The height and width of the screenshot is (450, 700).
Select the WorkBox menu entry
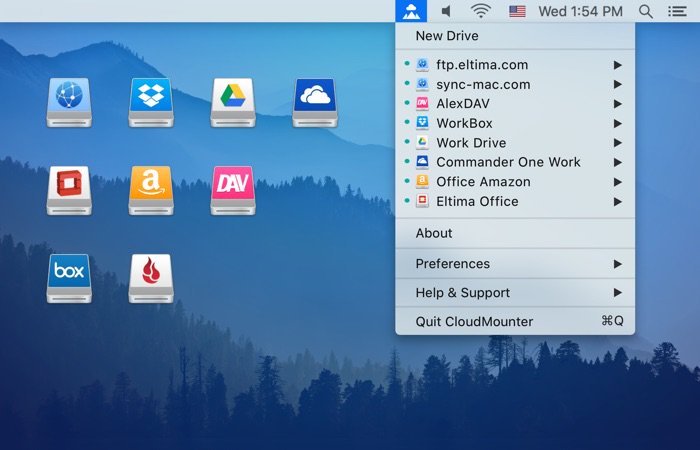[x=515, y=123]
